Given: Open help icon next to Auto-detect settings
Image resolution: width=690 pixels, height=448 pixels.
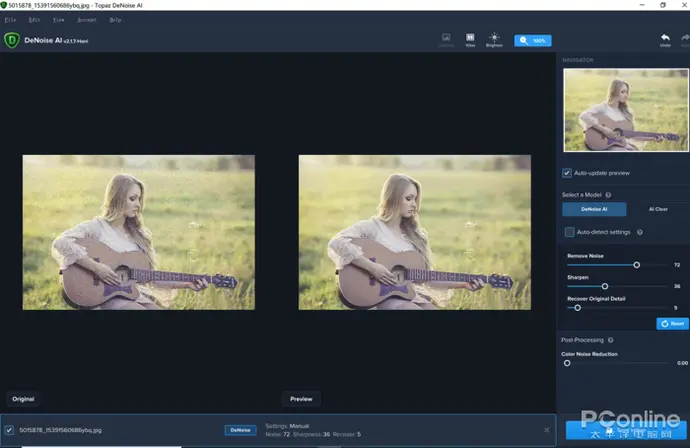Looking at the screenshot, I should (x=640, y=232).
